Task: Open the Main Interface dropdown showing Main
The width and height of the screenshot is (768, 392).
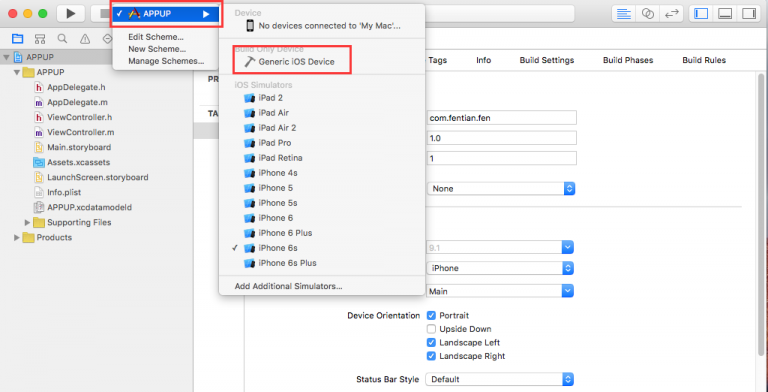Action: 499,291
